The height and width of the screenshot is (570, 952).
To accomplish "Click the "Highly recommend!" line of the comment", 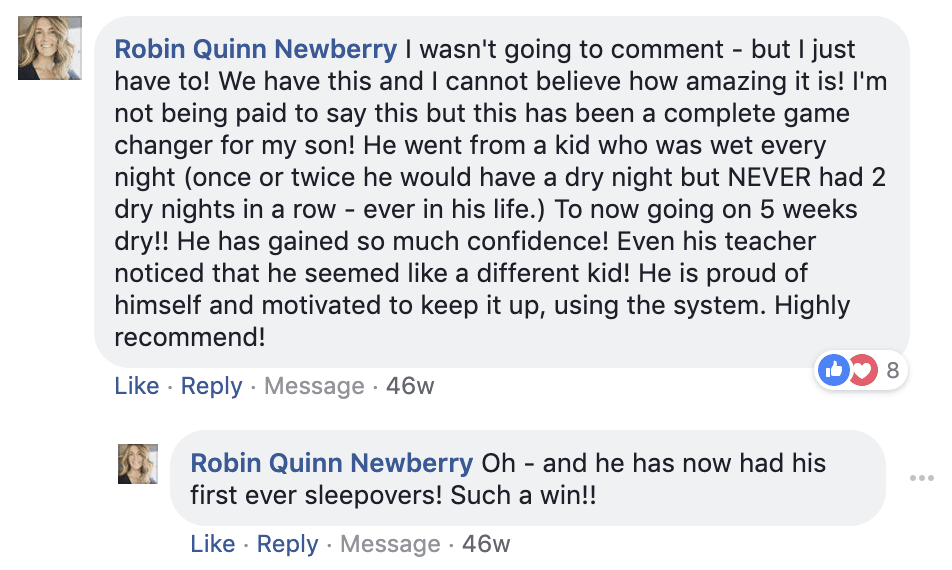I will pyautogui.click(x=190, y=337).
